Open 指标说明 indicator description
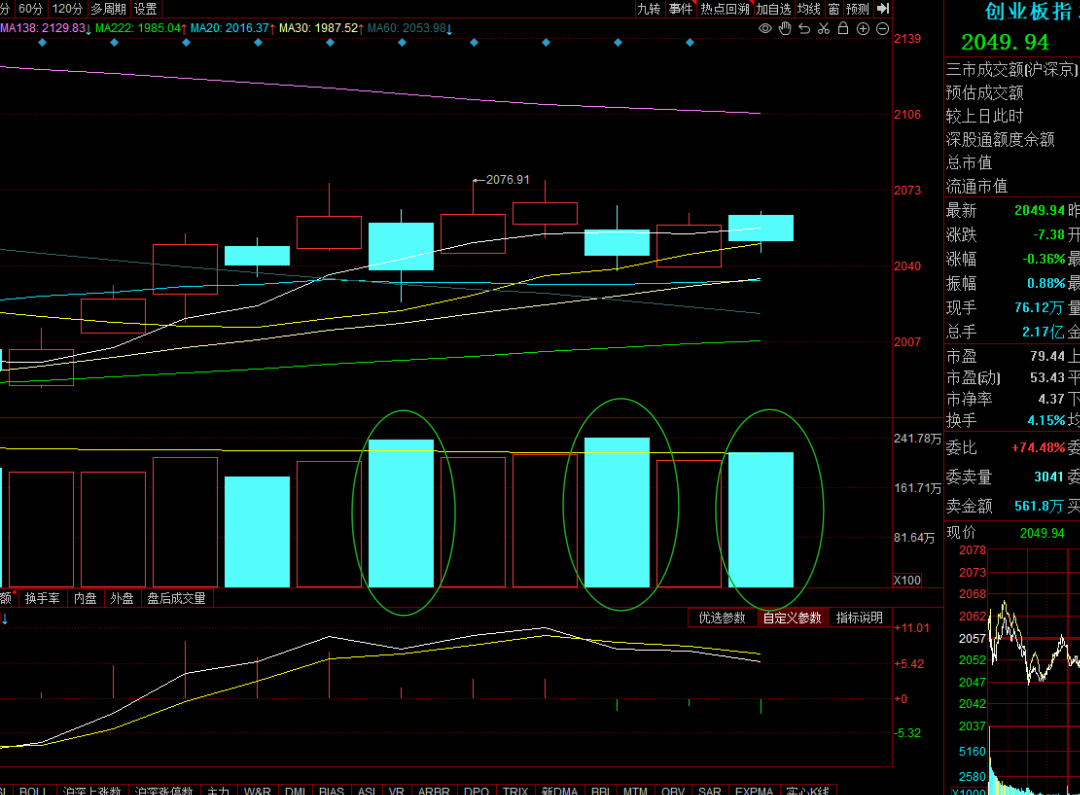Screen dimensions: 1080x795 click(x=860, y=618)
